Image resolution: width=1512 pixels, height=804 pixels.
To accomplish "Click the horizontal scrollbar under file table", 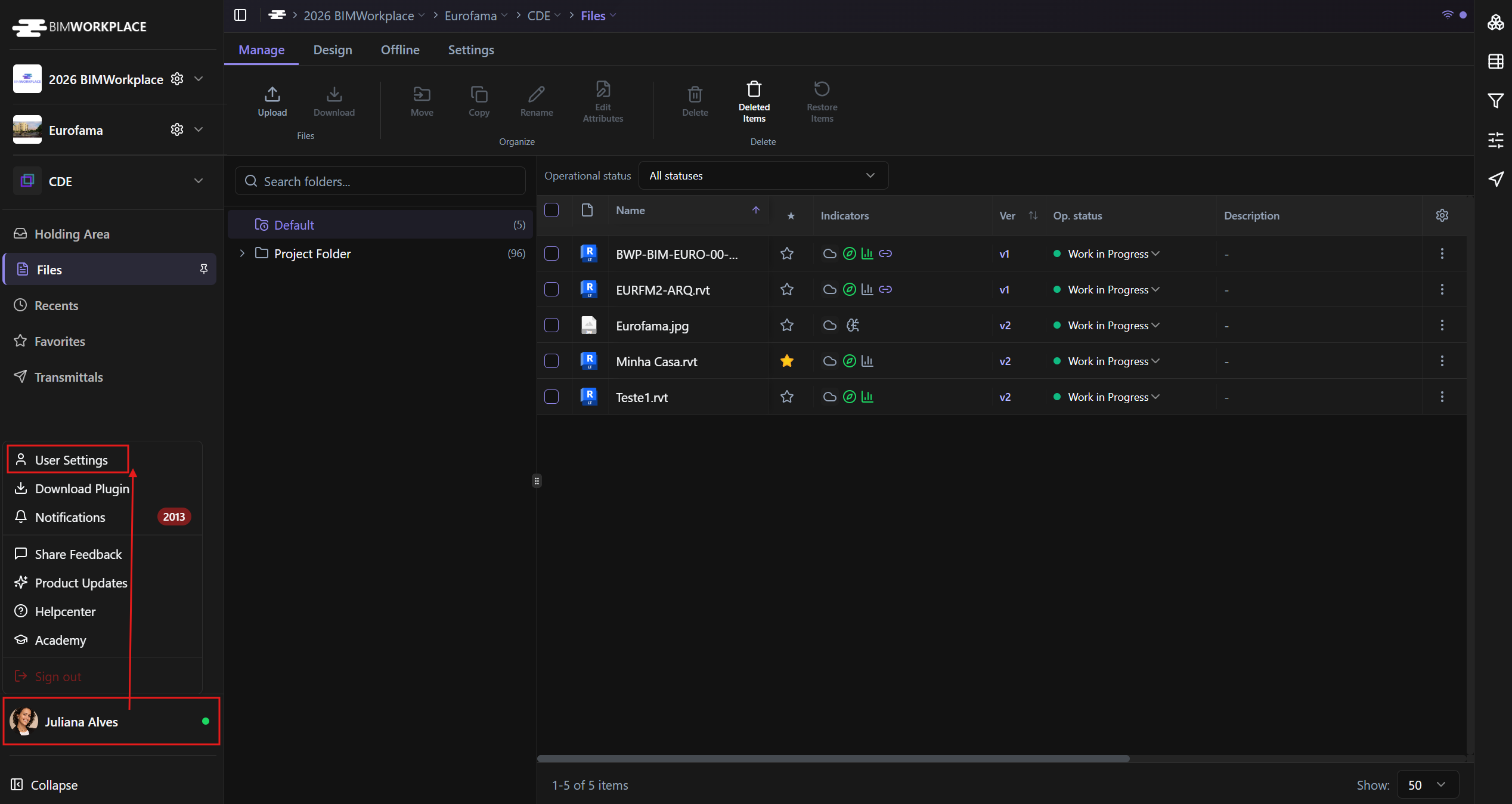I will click(x=833, y=759).
